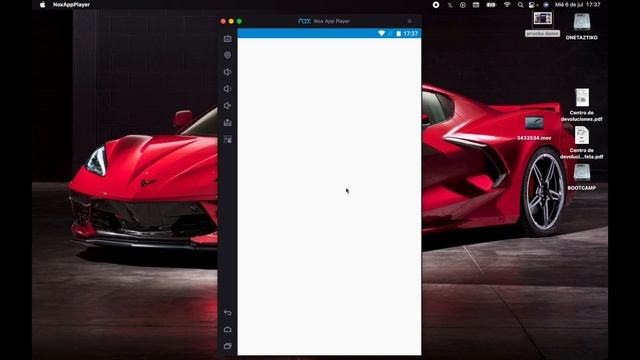
Task: Click the battery icon in macOS menu bar
Action: [x=491, y=5]
